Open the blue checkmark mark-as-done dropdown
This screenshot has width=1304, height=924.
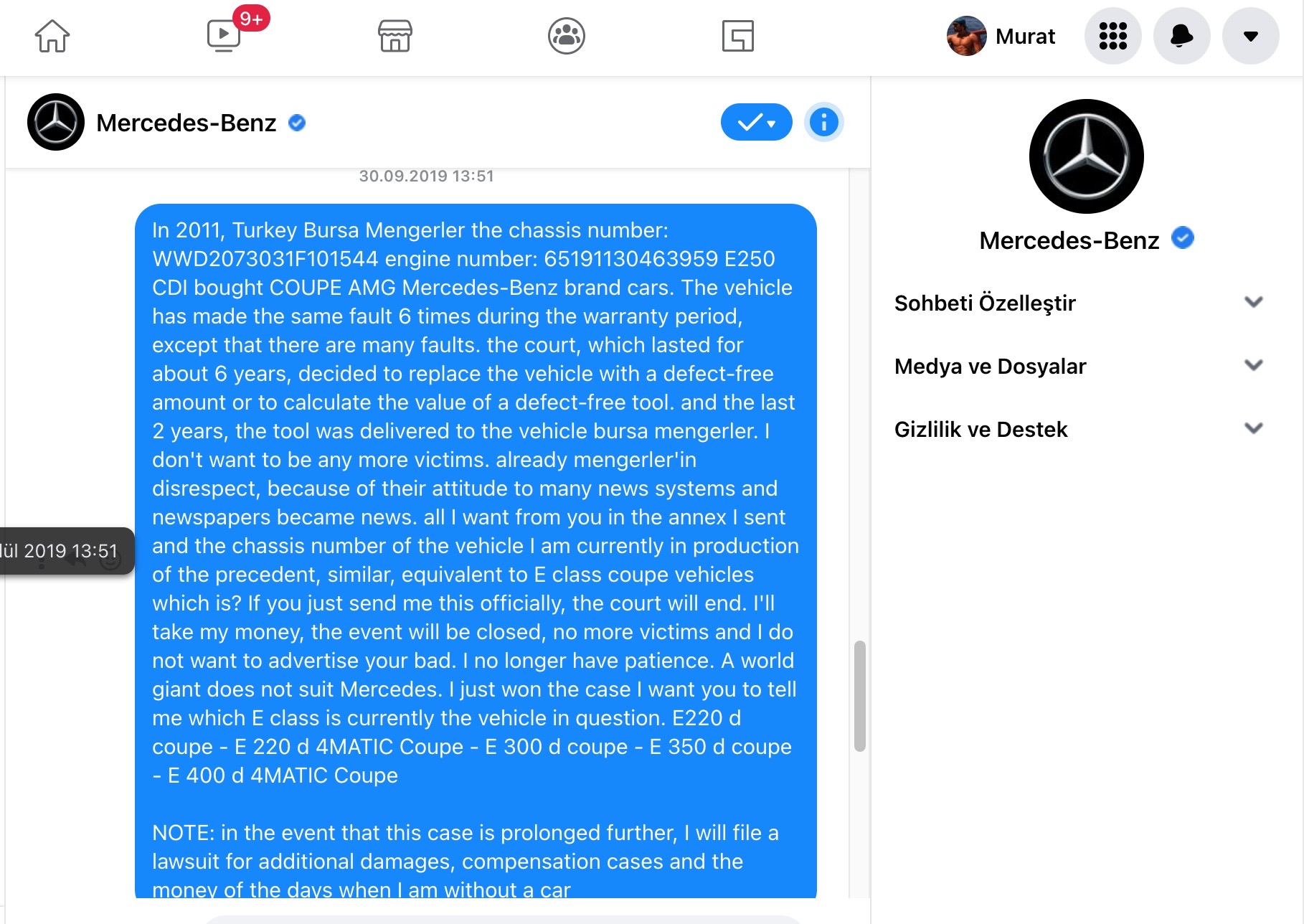(757, 122)
